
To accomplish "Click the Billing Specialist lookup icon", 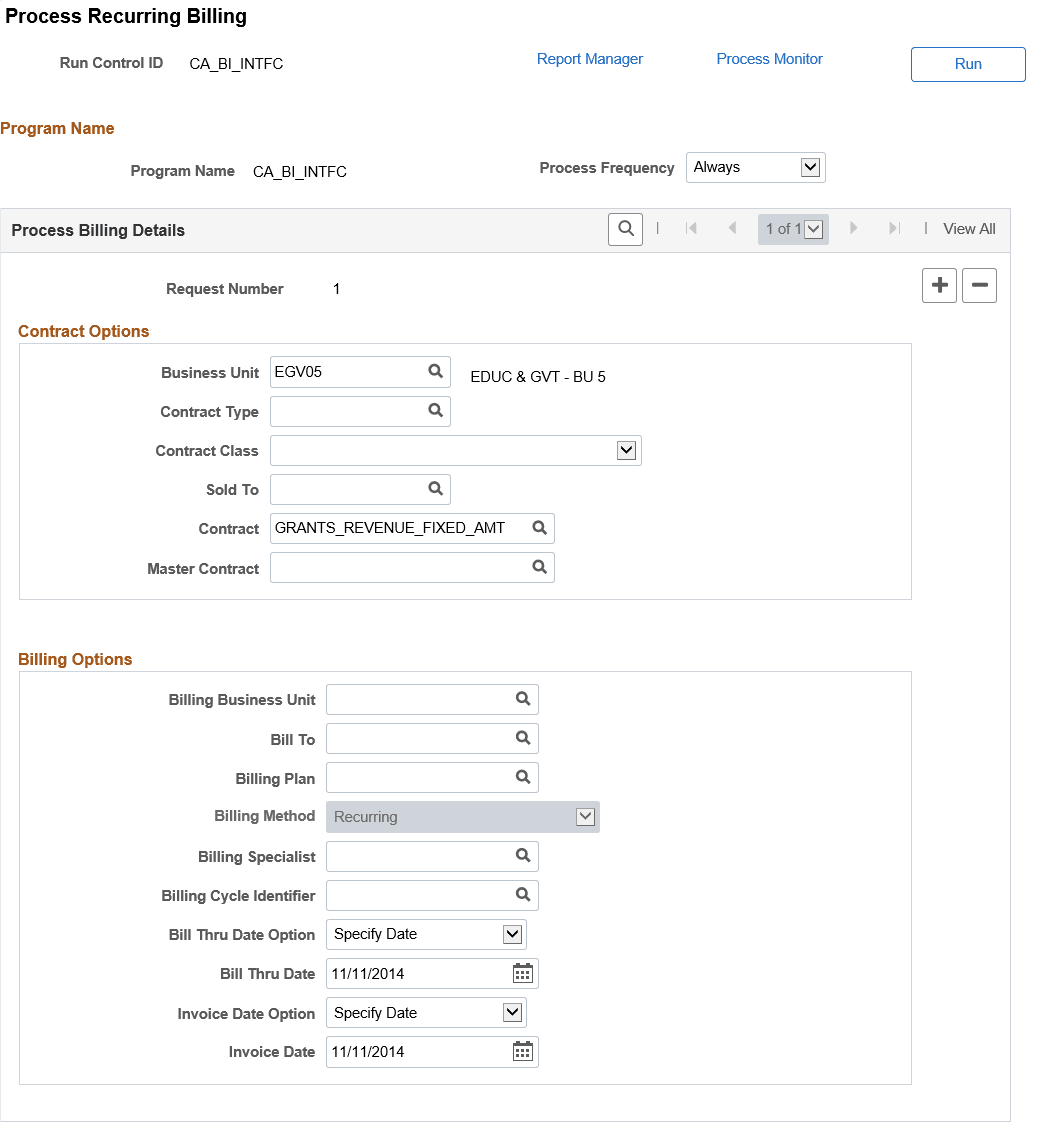I will point(521,856).
